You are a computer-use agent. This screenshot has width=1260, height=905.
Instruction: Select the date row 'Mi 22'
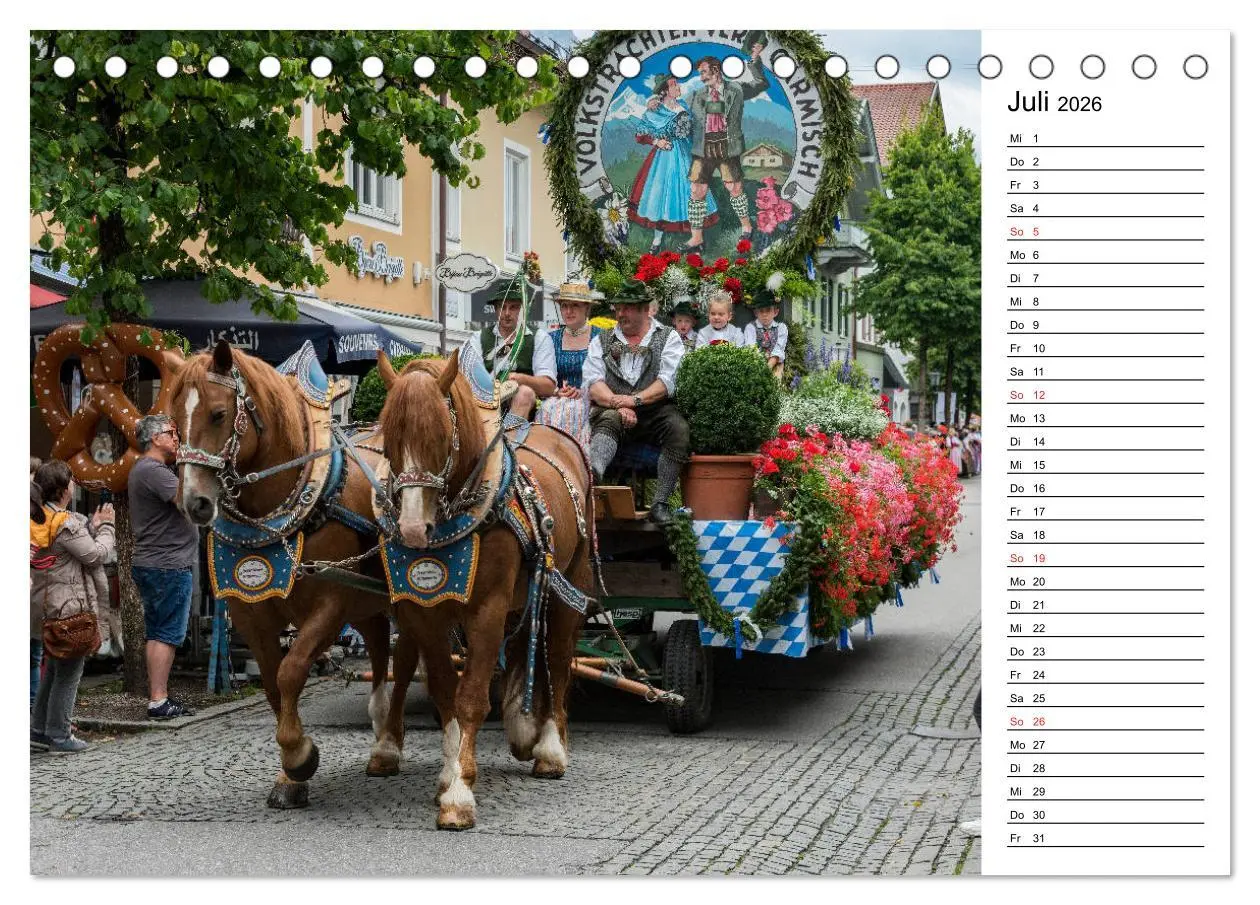click(x=1105, y=628)
